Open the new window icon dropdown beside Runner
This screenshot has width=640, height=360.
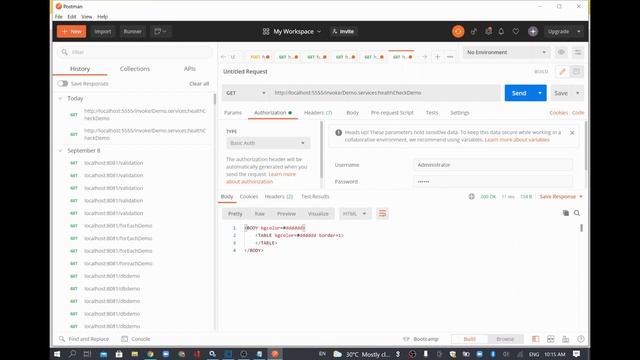tap(160, 31)
